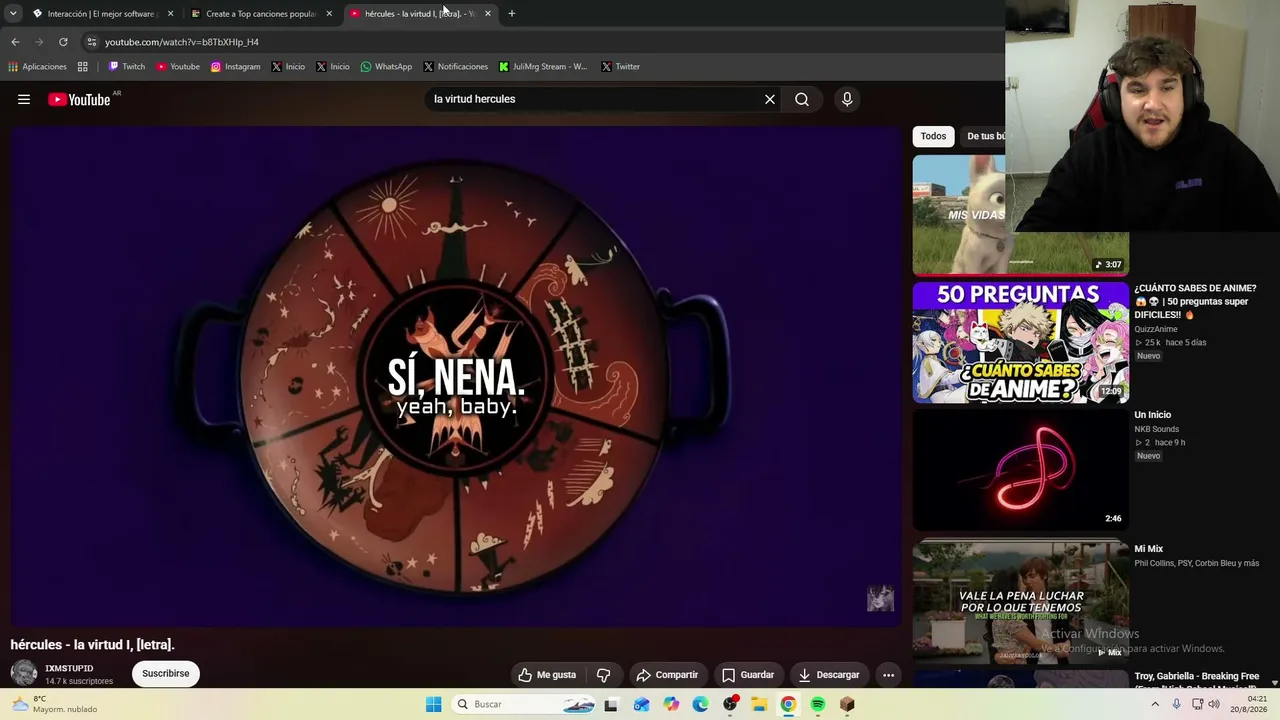The image size is (1280, 720).
Task: Run the YouTube search with magnifier button
Action: point(802,99)
